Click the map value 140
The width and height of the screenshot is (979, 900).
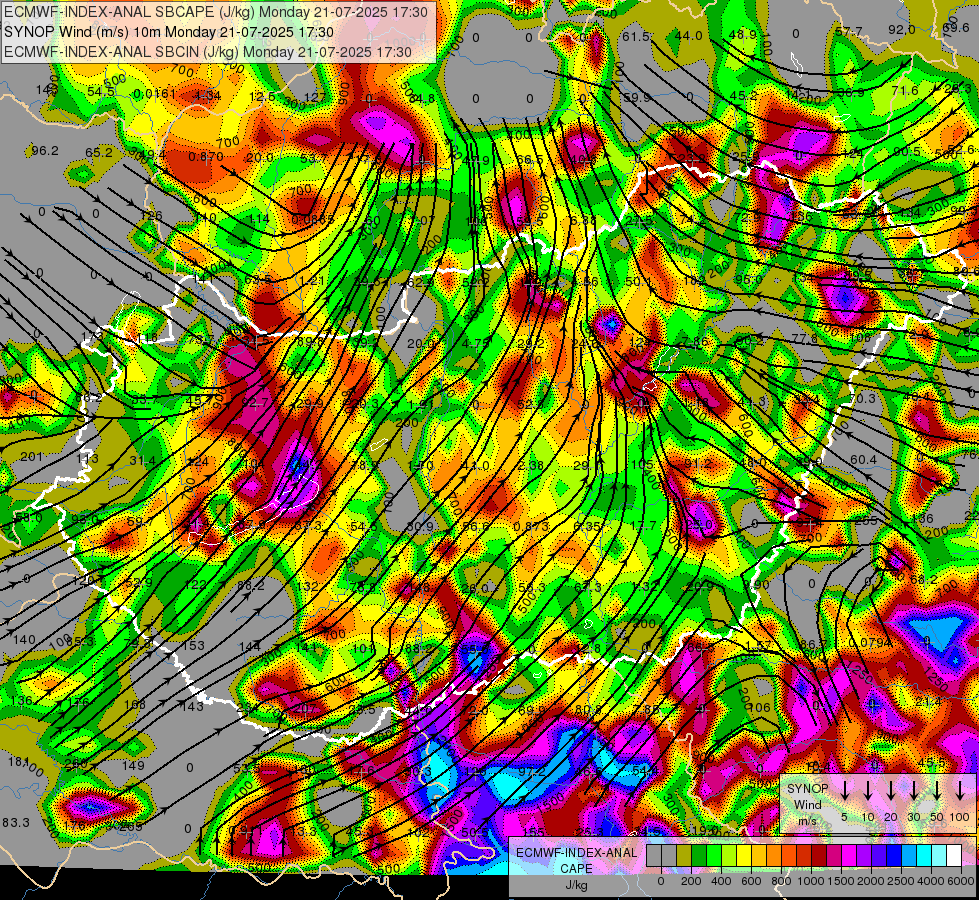[24, 640]
